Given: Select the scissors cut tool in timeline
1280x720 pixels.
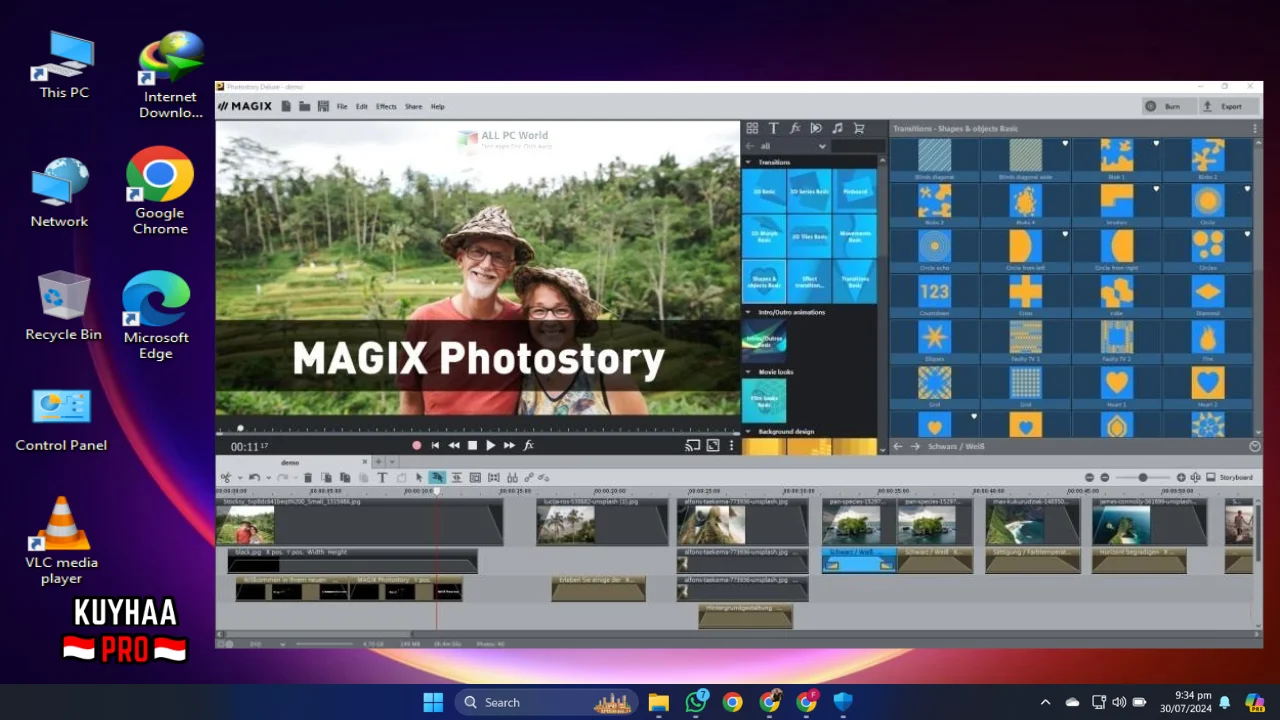Looking at the screenshot, I should [227, 478].
